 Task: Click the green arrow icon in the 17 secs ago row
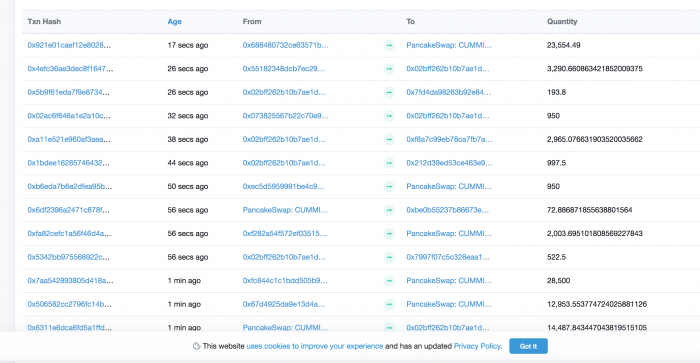(x=389, y=45)
